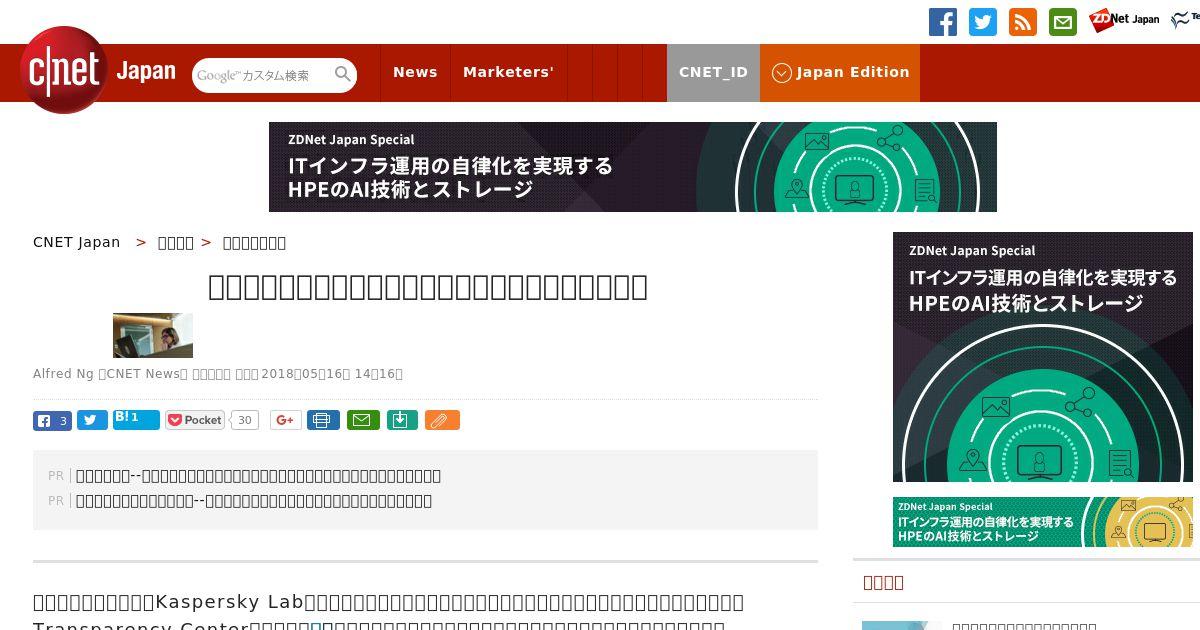Image resolution: width=1200 pixels, height=630 pixels.
Task: Share article on Google Plus
Action: pos(285,420)
